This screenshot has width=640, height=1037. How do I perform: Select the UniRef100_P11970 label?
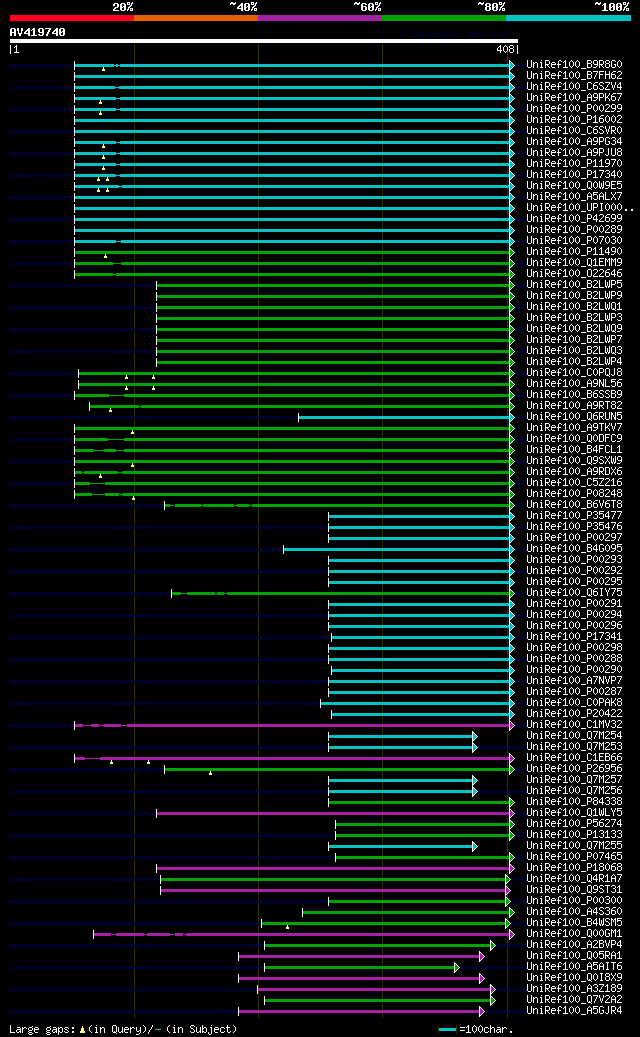tap(574, 163)
